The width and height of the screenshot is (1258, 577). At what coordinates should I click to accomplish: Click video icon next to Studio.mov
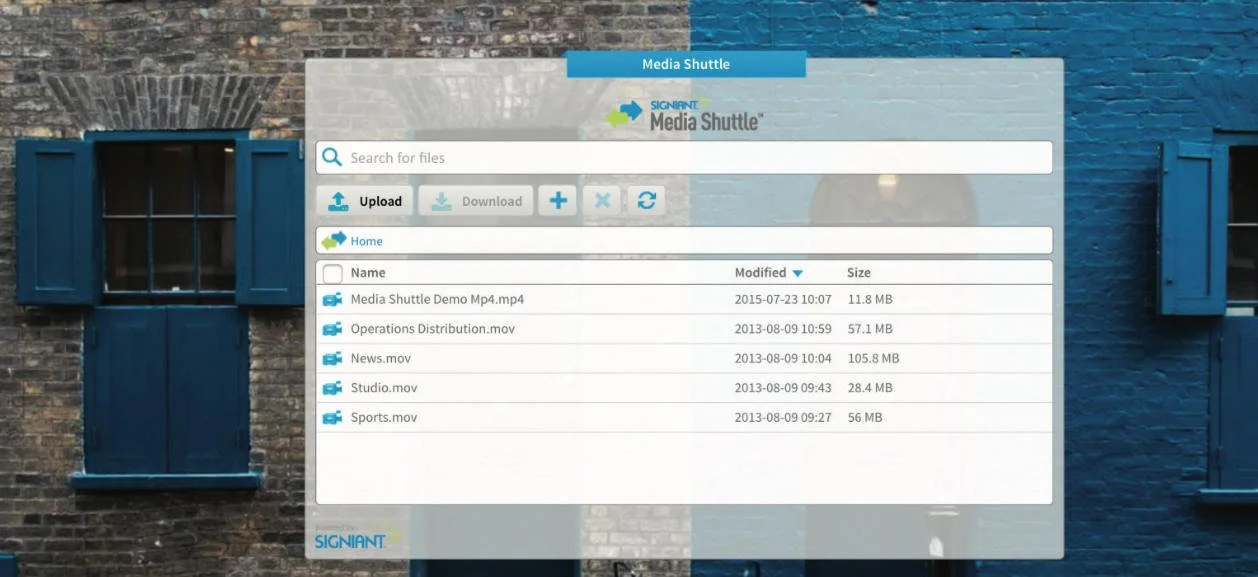[332, 388]
